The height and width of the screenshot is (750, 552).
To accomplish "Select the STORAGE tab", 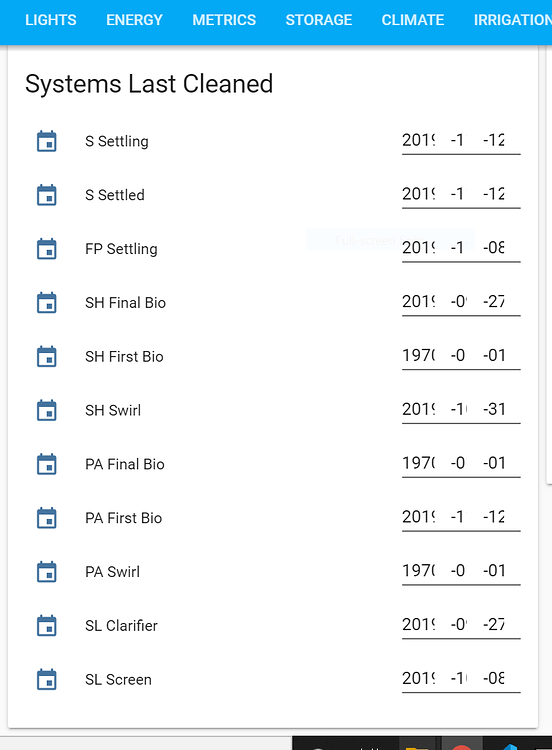I will [319, 20].
